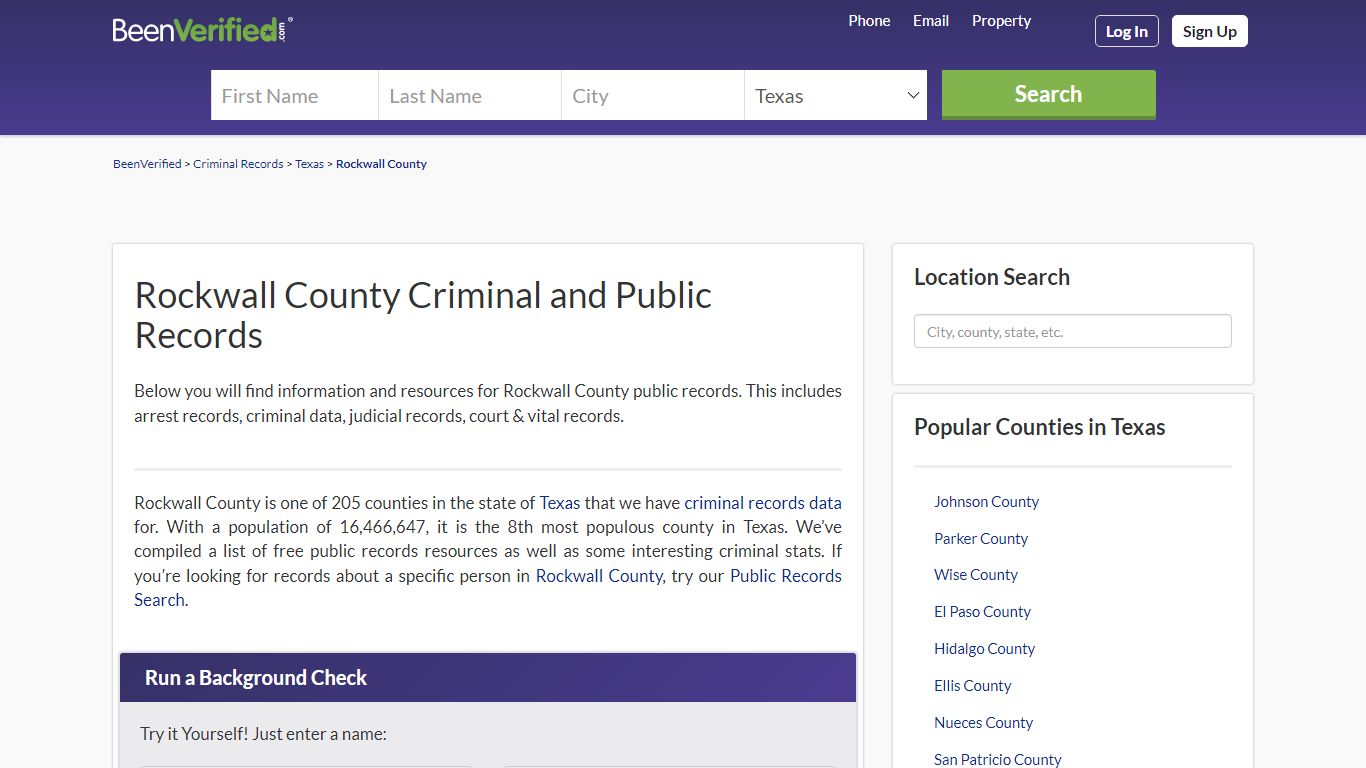Focus the City search field
Viewport: 1366px width, 768px height.
[x=653, y=95]
